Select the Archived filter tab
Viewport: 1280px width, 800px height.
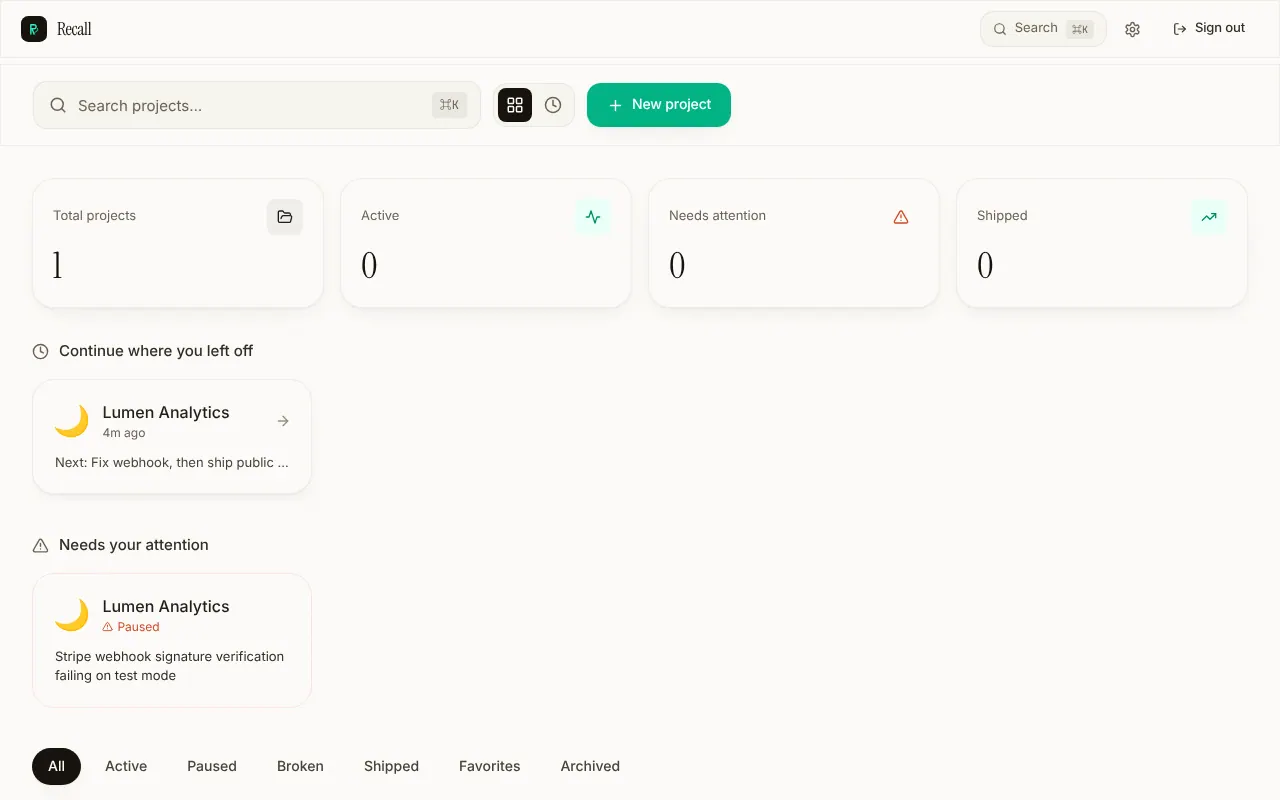pos(590,766)
